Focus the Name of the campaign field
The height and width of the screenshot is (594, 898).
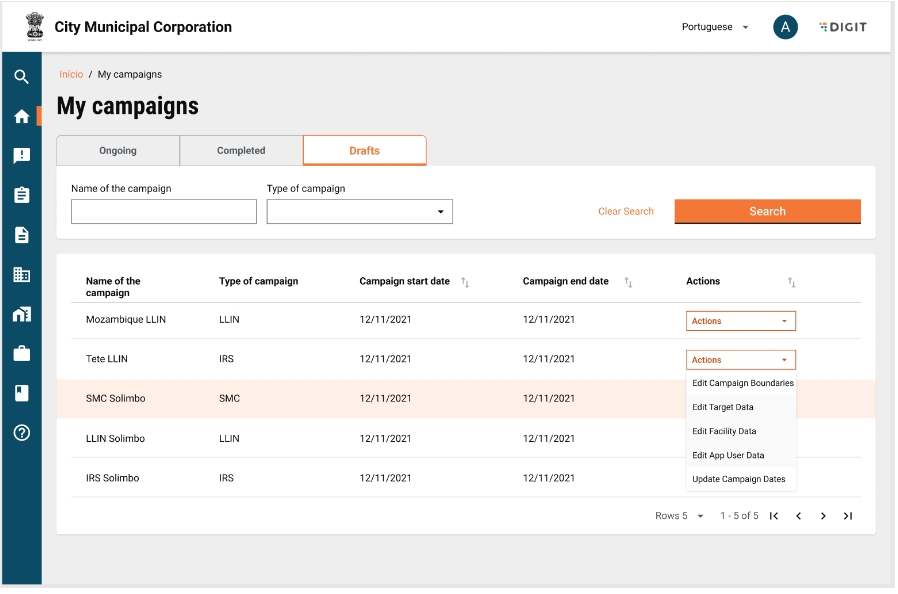click(x=164, y=211)
